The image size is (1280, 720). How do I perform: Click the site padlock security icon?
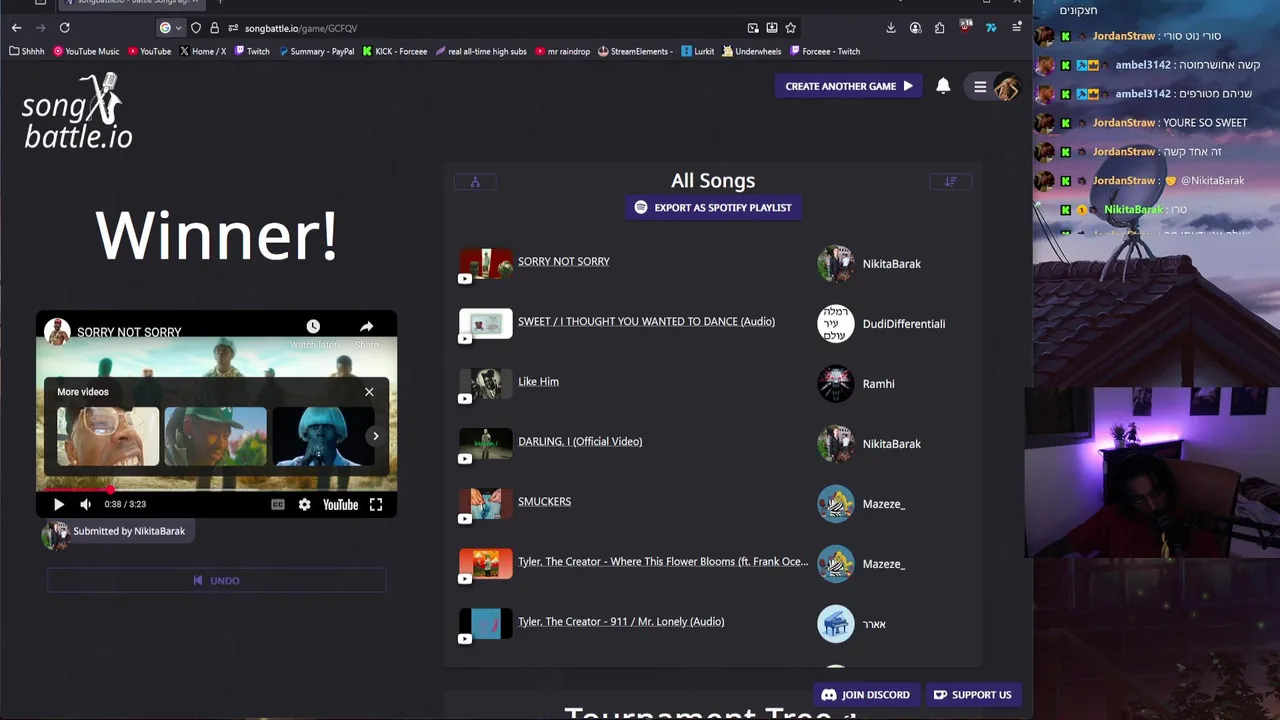(x=214, y=28)
